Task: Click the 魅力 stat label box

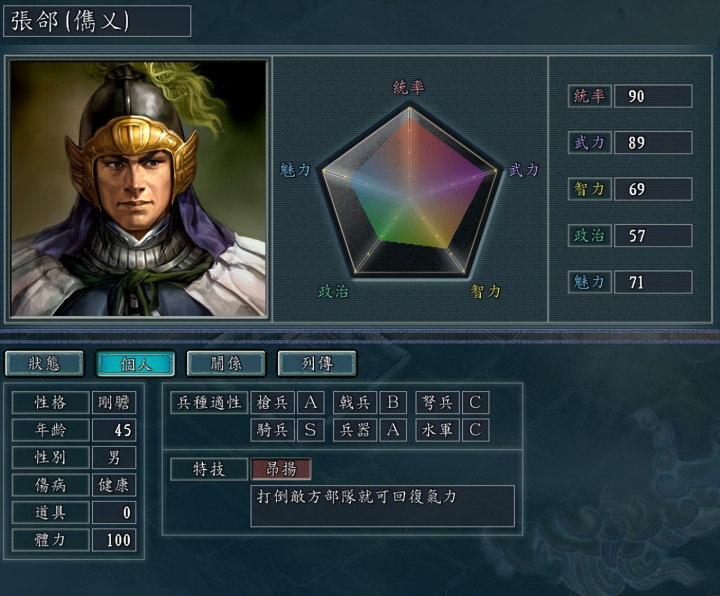Action: 590,282
